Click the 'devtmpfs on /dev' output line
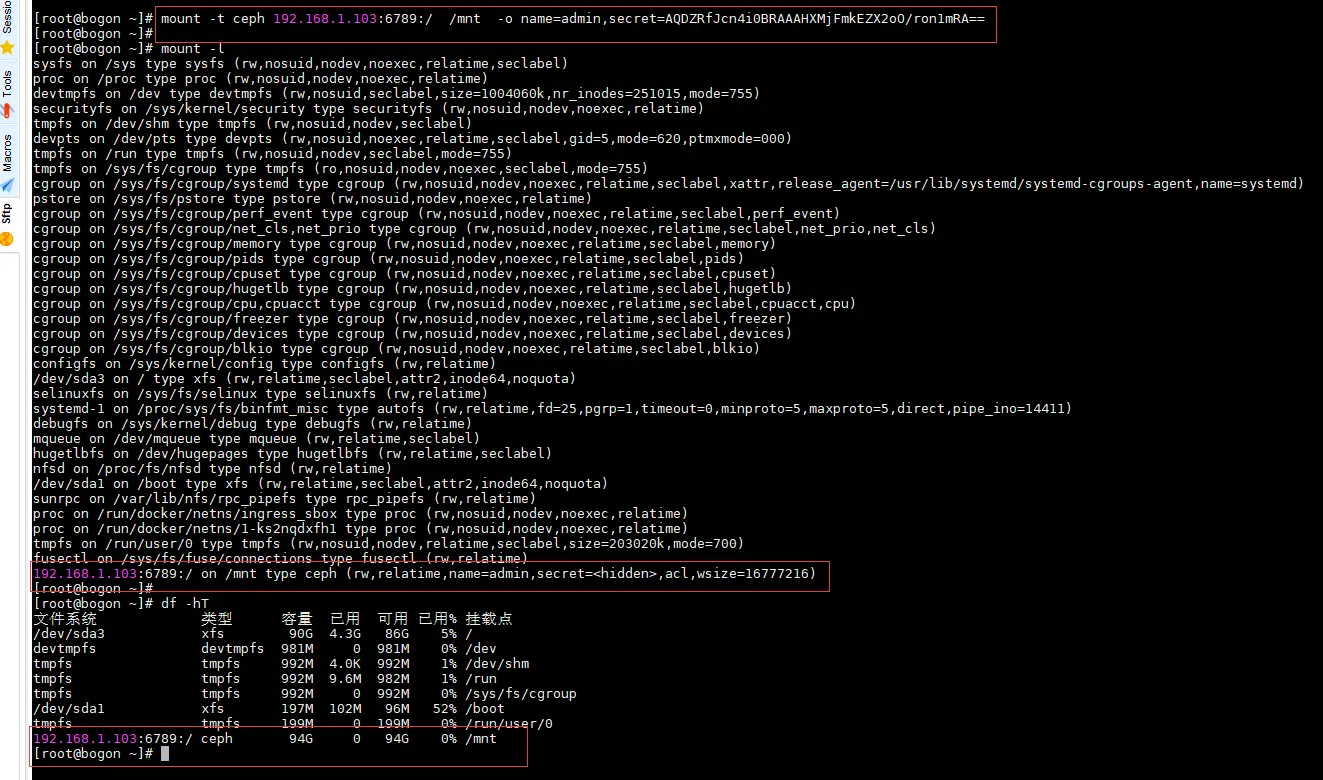 396,94
